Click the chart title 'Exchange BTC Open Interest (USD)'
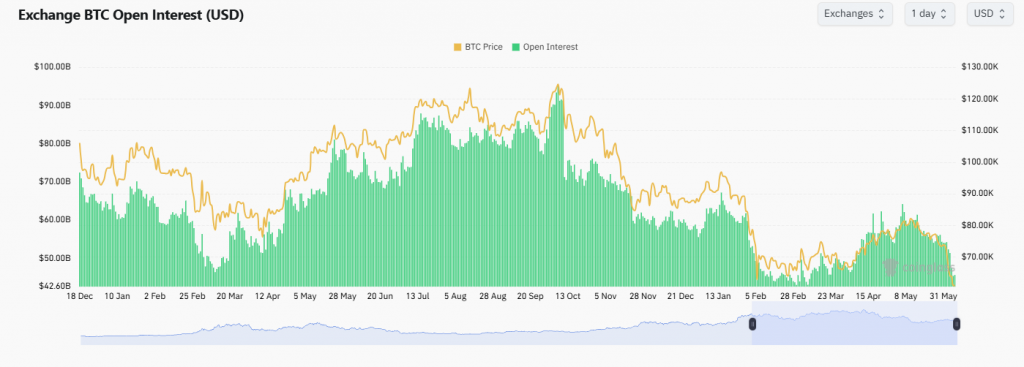This screenshot has width=1024, height=367. pos(131,16)
